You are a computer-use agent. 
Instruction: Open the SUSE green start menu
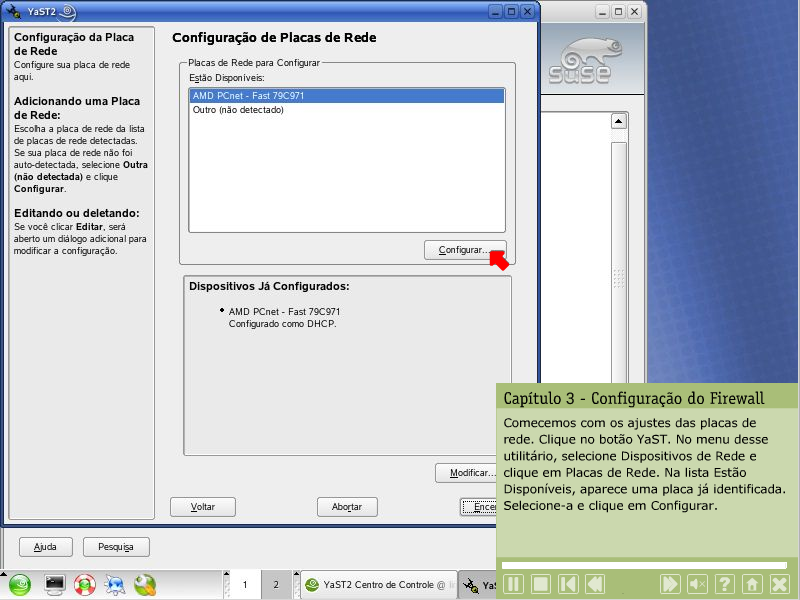click(x=21, y=585)
